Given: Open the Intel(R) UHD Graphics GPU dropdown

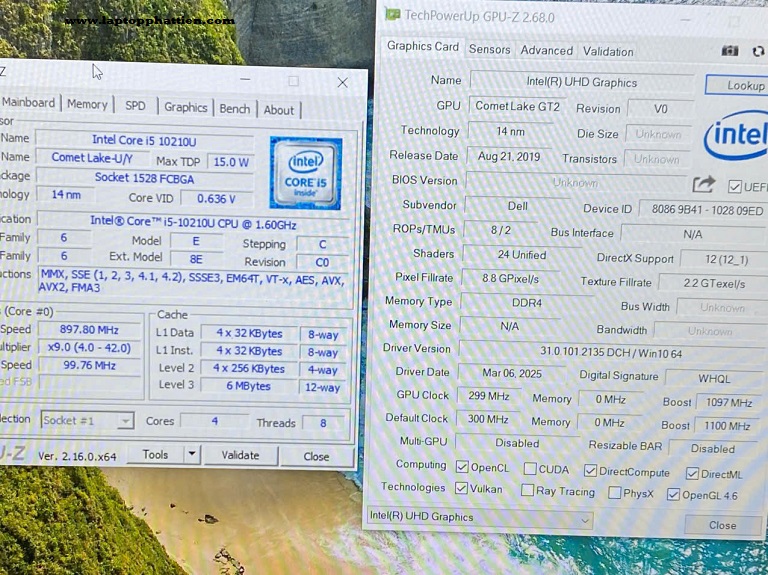Looking at the screenshot, I should click(479, 518).
